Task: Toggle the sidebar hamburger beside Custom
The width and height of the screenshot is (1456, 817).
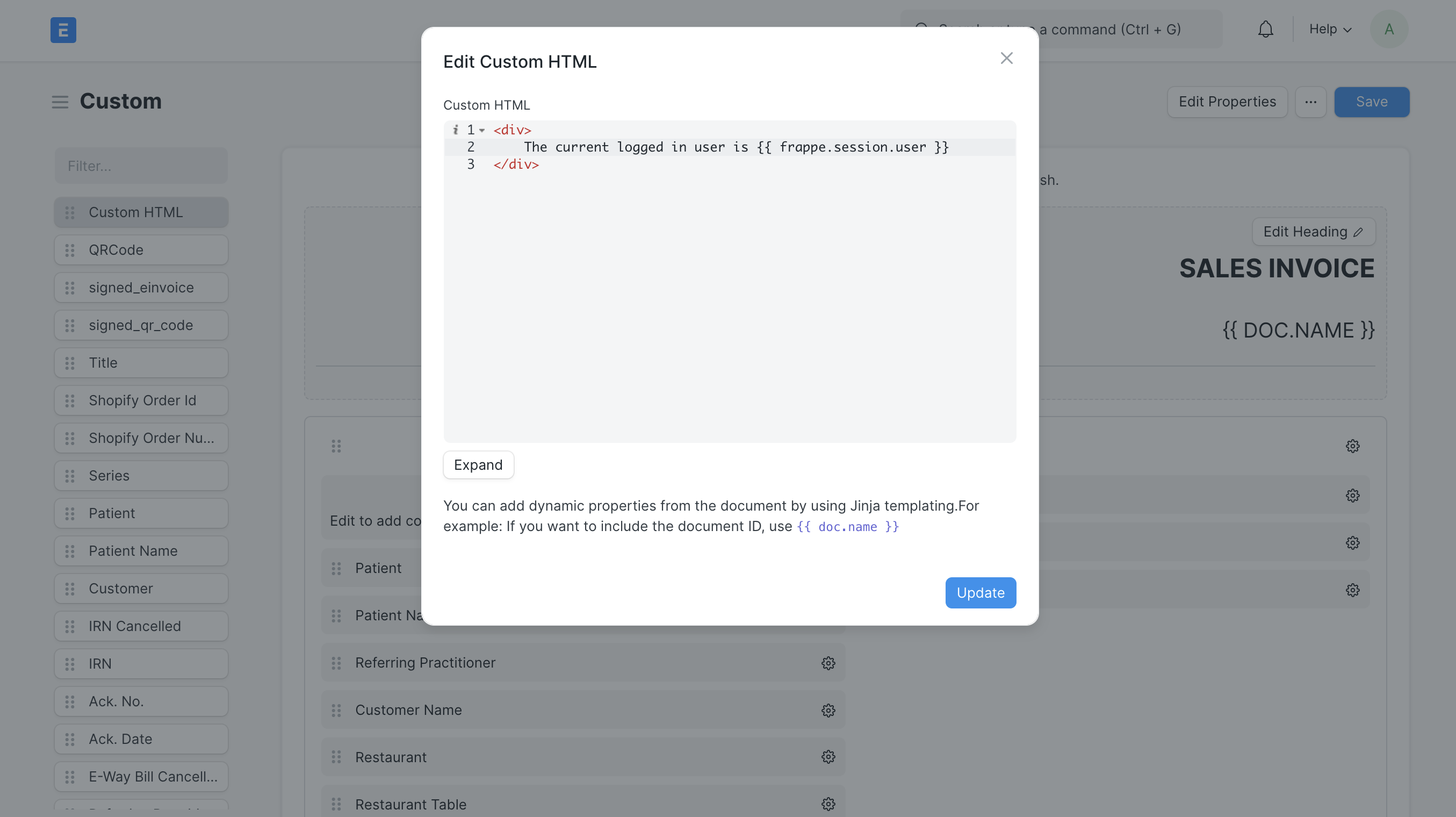Action: tap(60, 102)
